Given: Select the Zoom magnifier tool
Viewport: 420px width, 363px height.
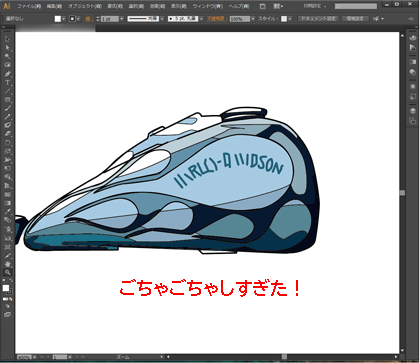Looking at the screenshot, I should (7, 272).
